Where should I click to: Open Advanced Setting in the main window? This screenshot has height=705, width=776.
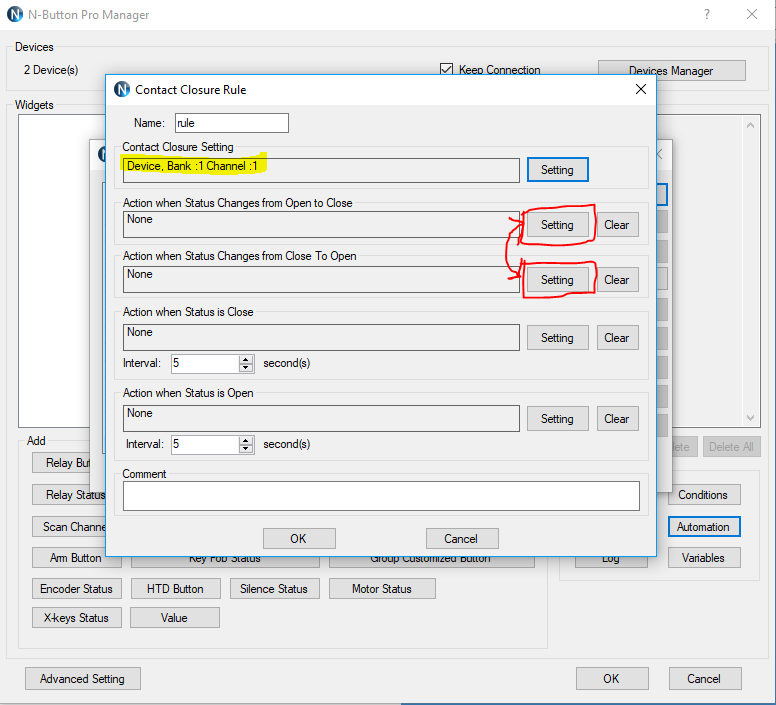pyautogui.click(x=83, y=679)
